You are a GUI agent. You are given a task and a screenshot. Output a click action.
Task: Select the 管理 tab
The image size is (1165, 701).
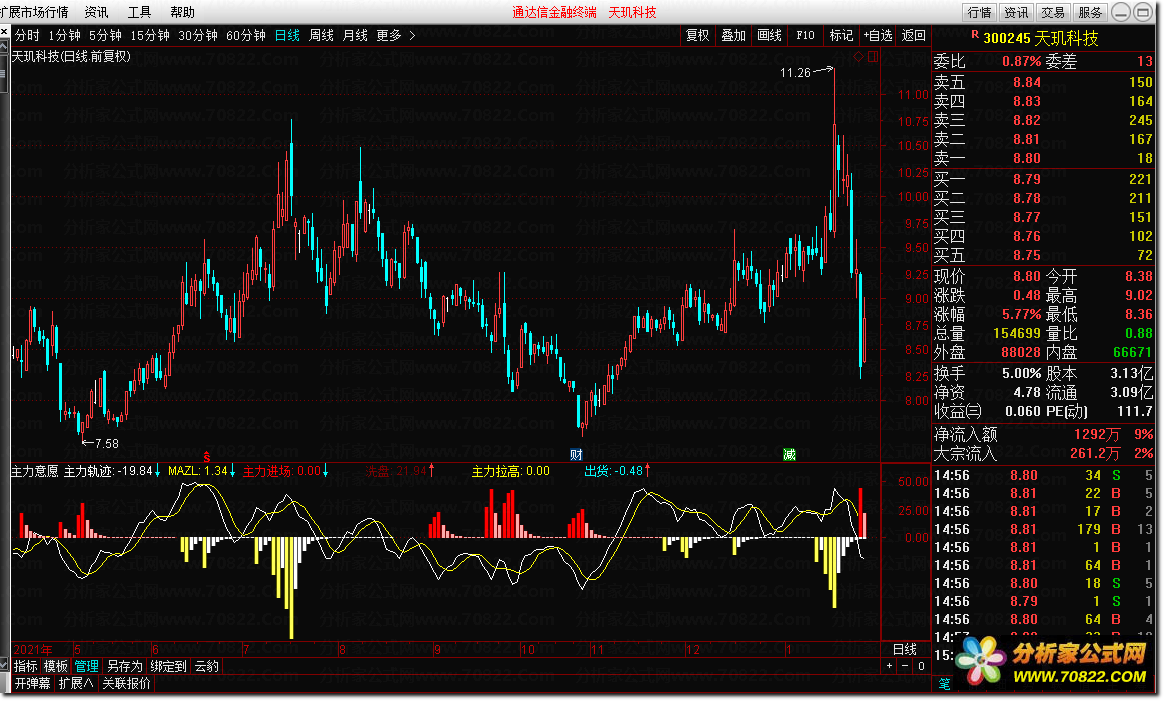click(x=86, y=666)
